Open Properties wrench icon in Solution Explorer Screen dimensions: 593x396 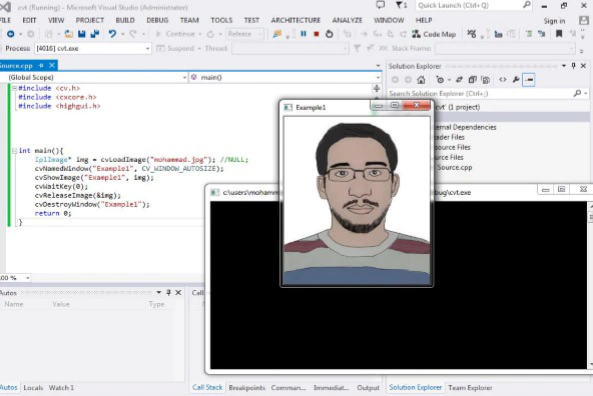pyautogui.click(x=516, y=80)
